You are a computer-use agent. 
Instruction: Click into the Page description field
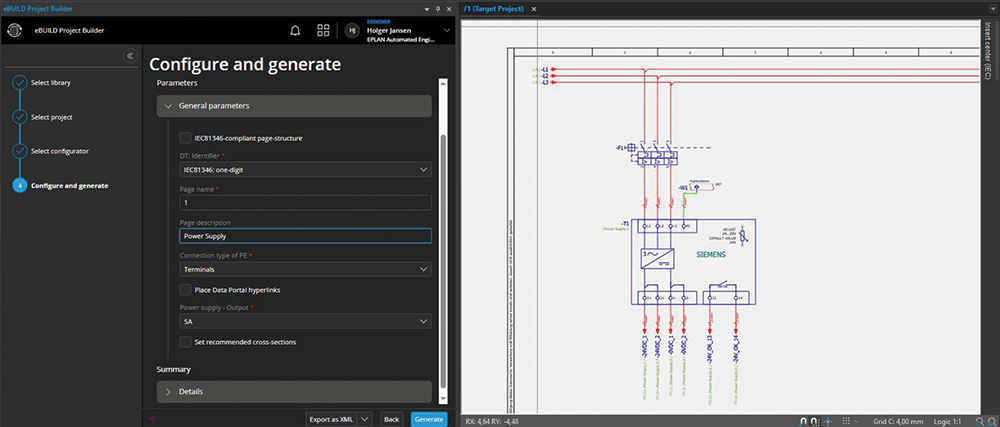pyautogui.click(x=305, y=236)
